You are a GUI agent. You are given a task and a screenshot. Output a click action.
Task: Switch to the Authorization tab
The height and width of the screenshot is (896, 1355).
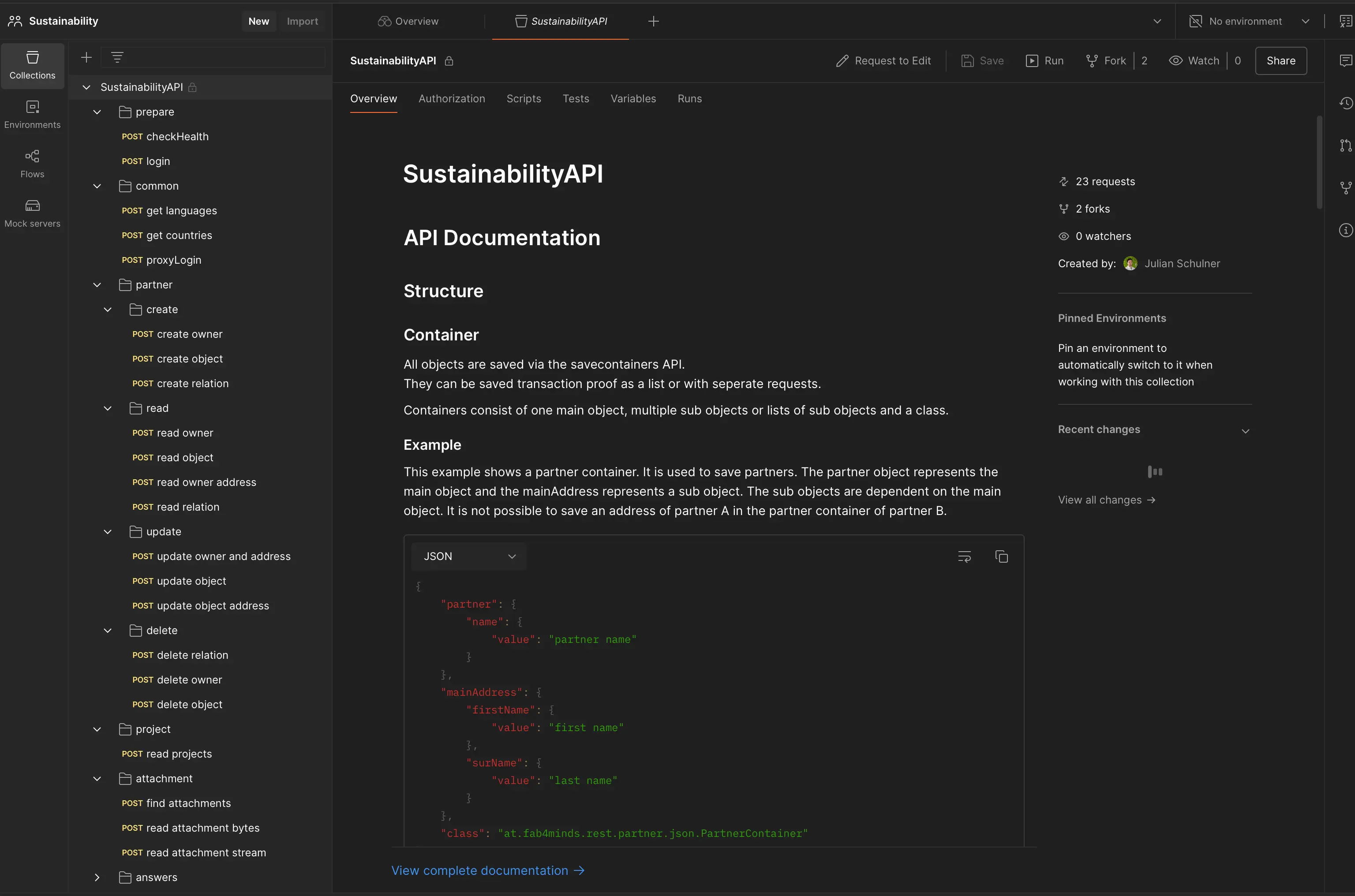(x=452, y=99)
